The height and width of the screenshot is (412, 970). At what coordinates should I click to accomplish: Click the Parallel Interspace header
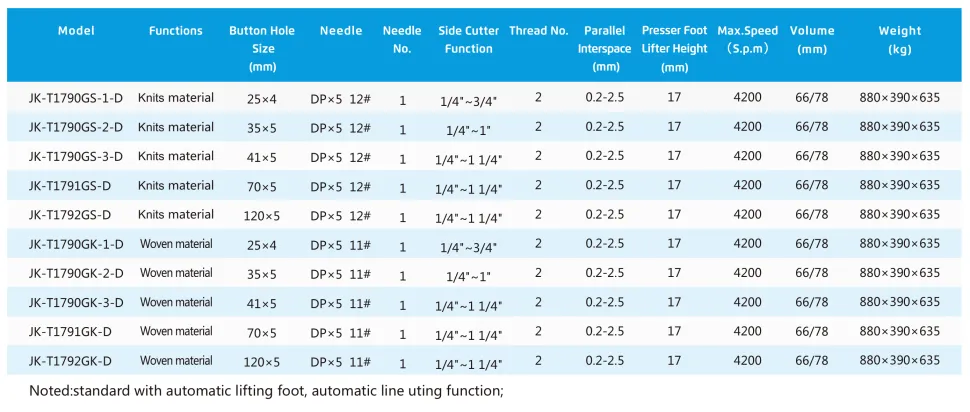[605, 48]
